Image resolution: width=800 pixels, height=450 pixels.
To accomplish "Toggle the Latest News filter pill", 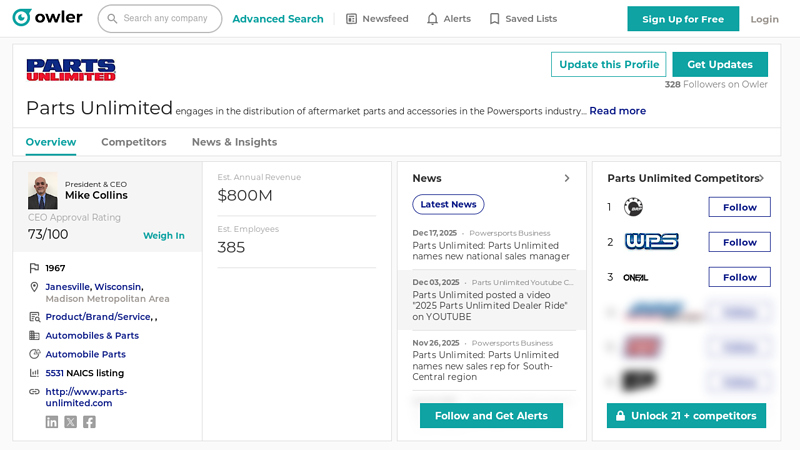I will 448,204.
